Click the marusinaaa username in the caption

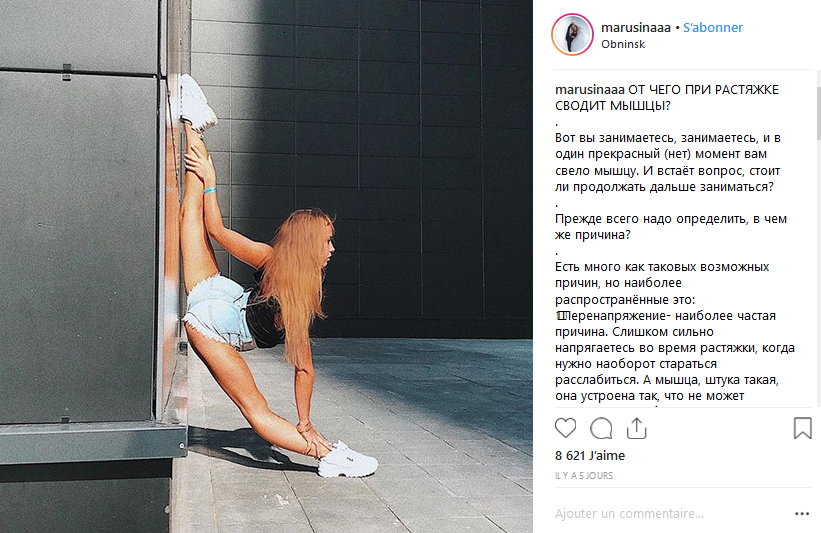pyautogui.click(x=590, y=90)
